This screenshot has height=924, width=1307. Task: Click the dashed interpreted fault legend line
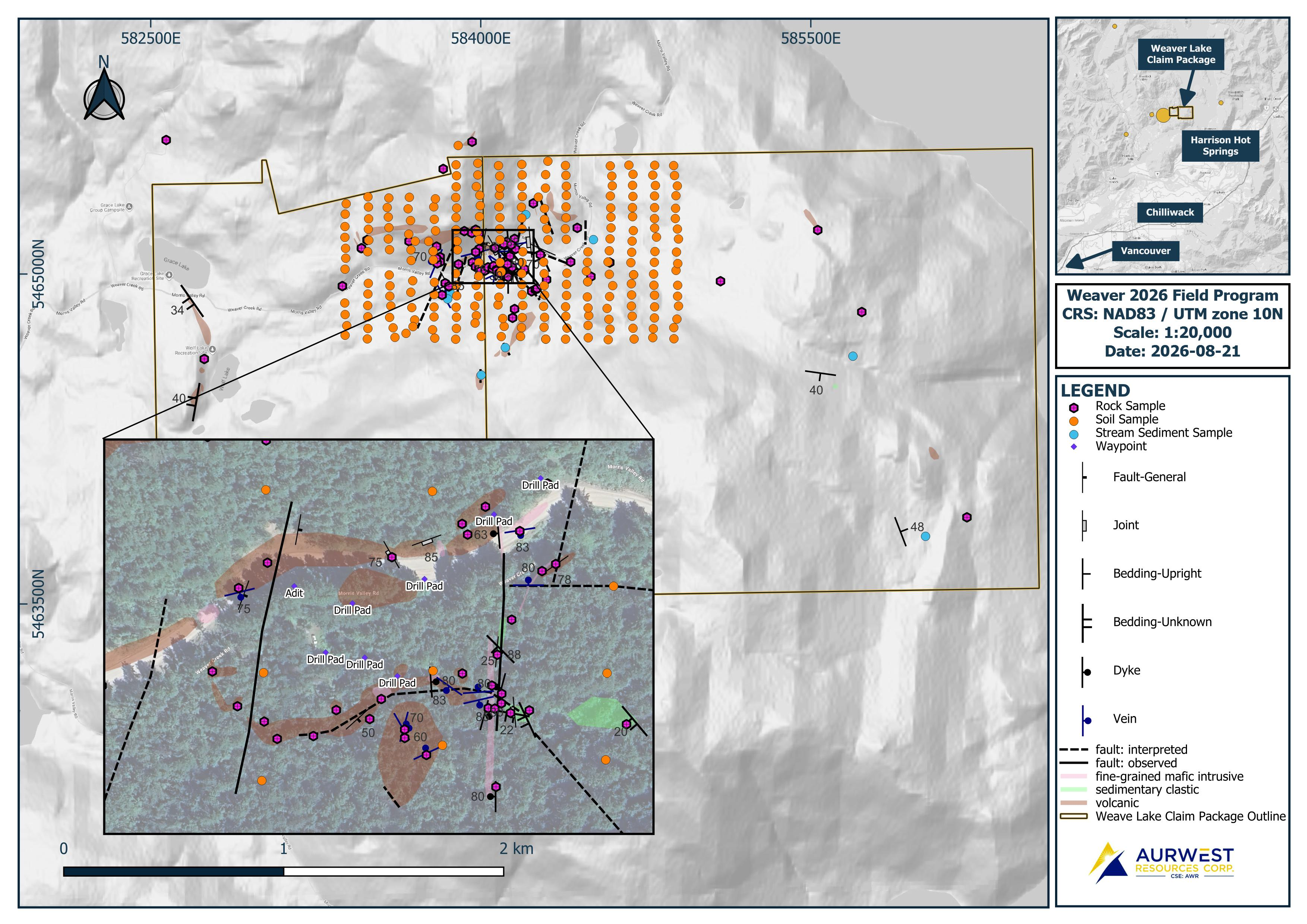(1074, 750)
